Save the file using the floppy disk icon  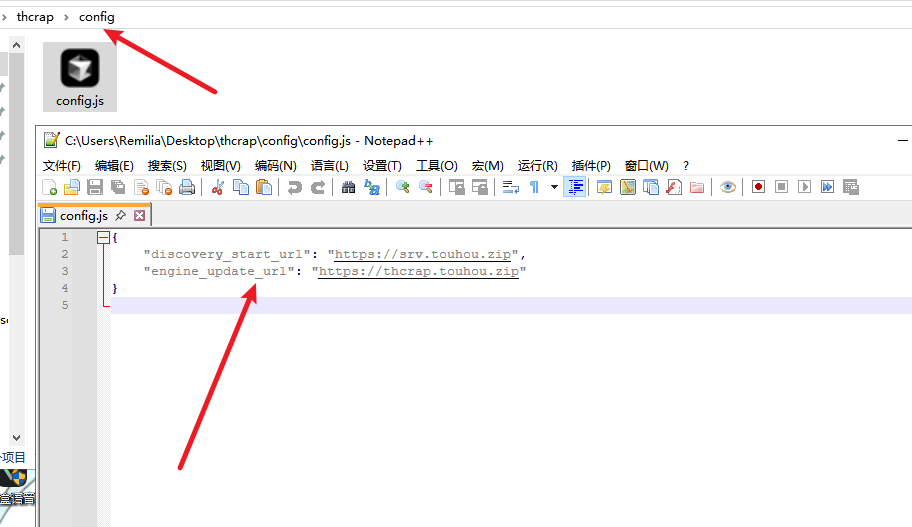95,187
